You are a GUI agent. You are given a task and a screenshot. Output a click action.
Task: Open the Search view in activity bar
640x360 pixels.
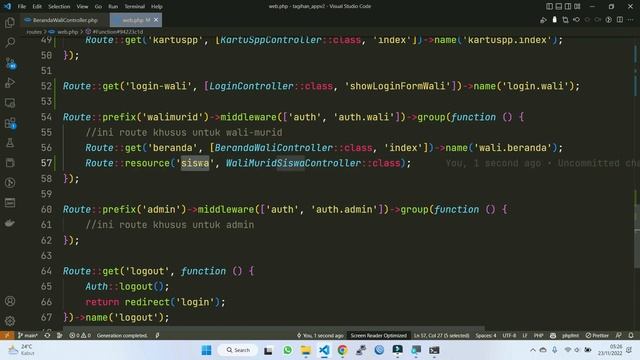(10, 42)
